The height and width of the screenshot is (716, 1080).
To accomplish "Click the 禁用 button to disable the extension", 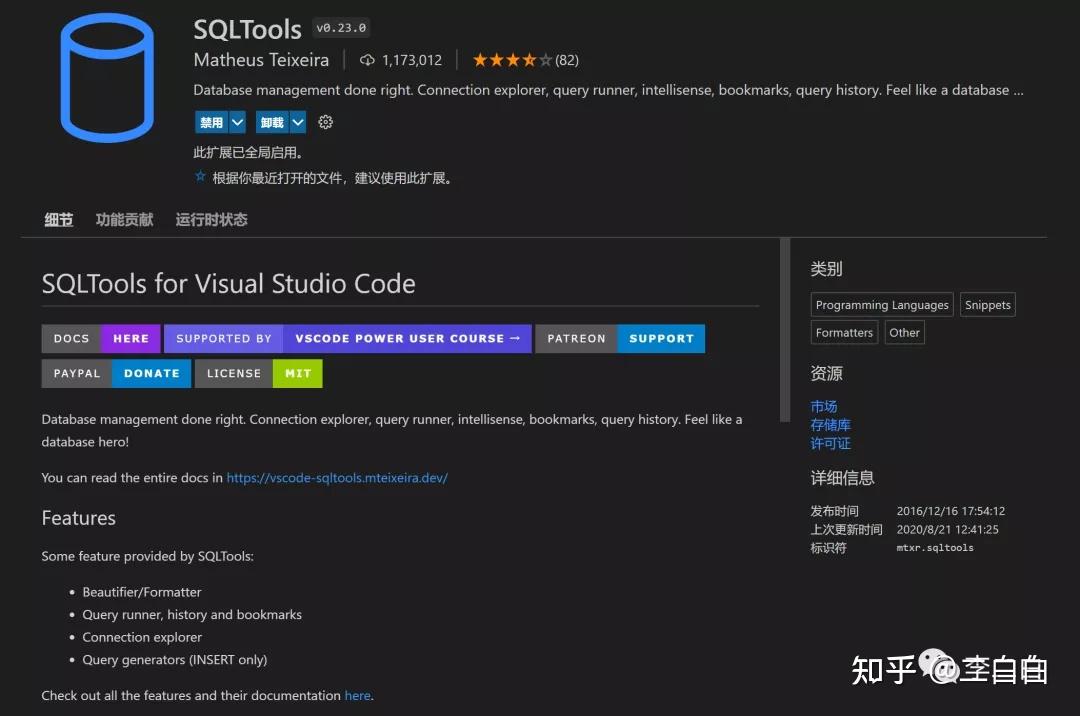I will (210, 121).
